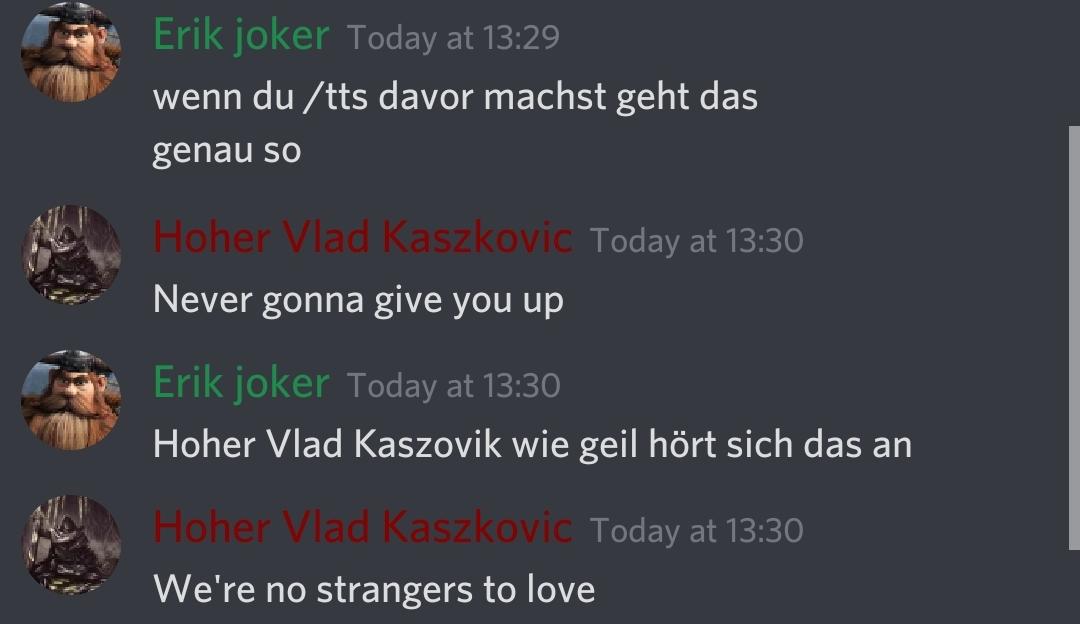Open Erik joker's avatar beside the 13:29 message

point(71,52)
